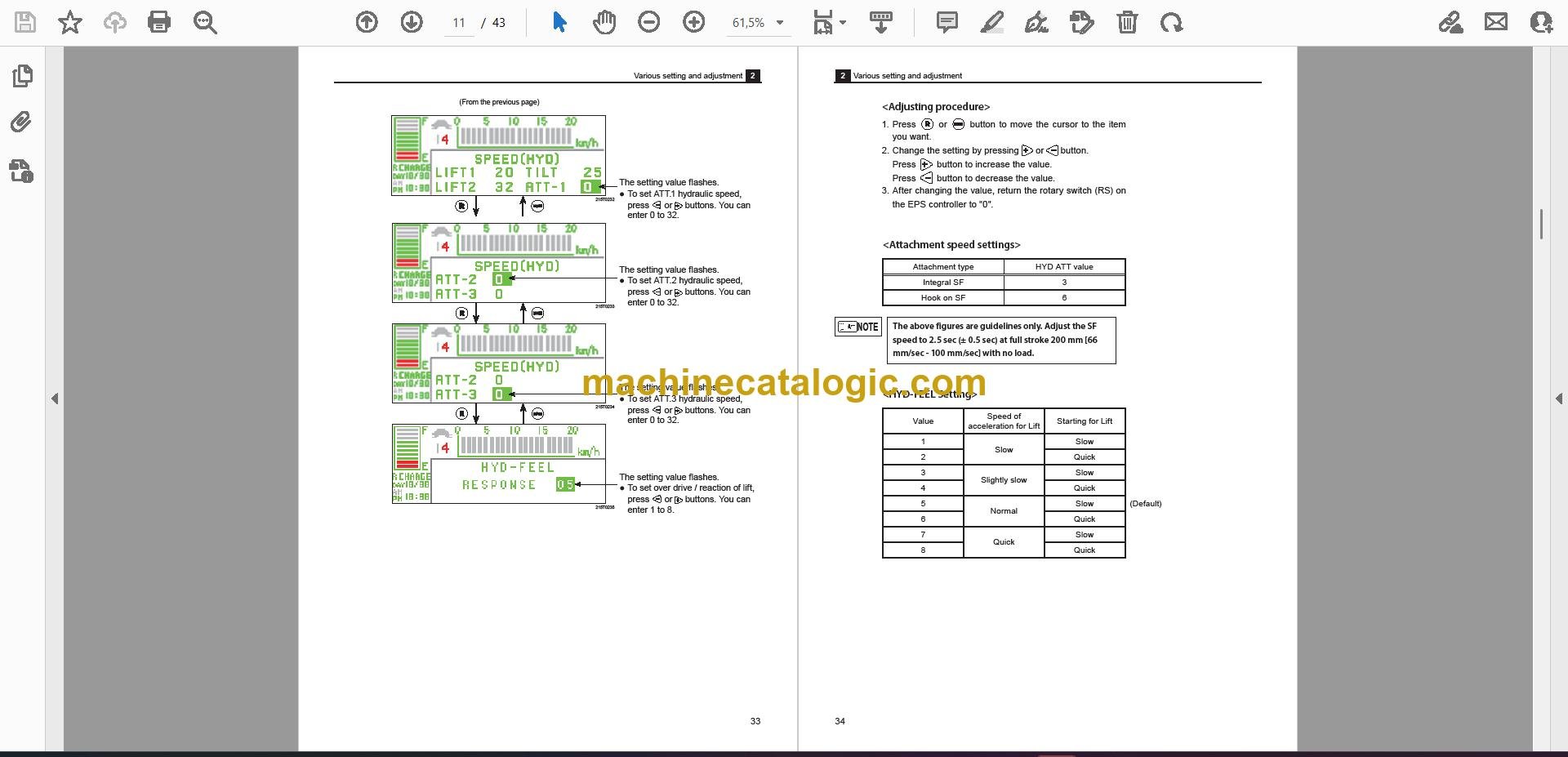1568x757 pixels.
Task: Add this document to starred favorites
Action: [70, 22]
